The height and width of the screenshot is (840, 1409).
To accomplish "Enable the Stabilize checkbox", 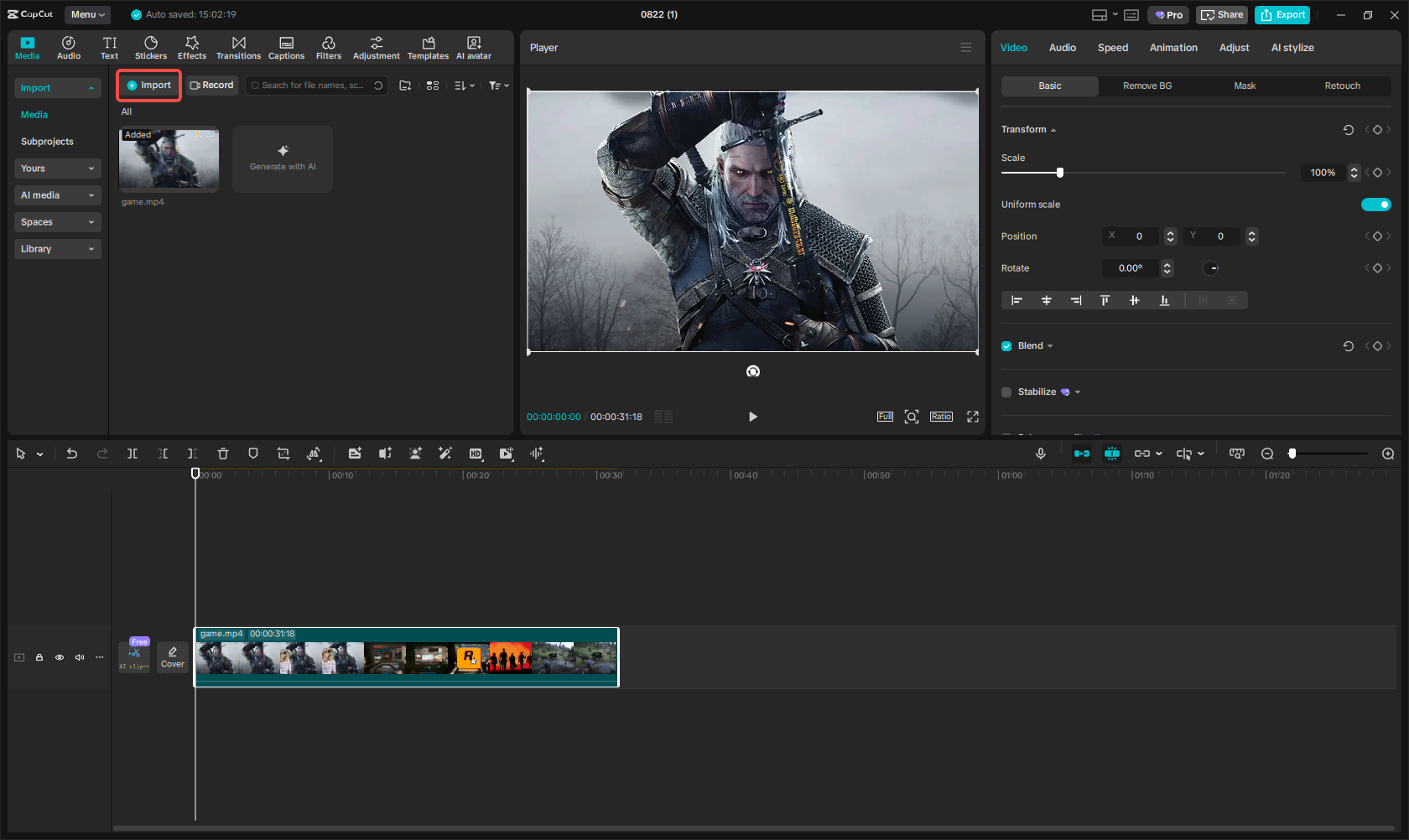I will tap(1006, 392).
